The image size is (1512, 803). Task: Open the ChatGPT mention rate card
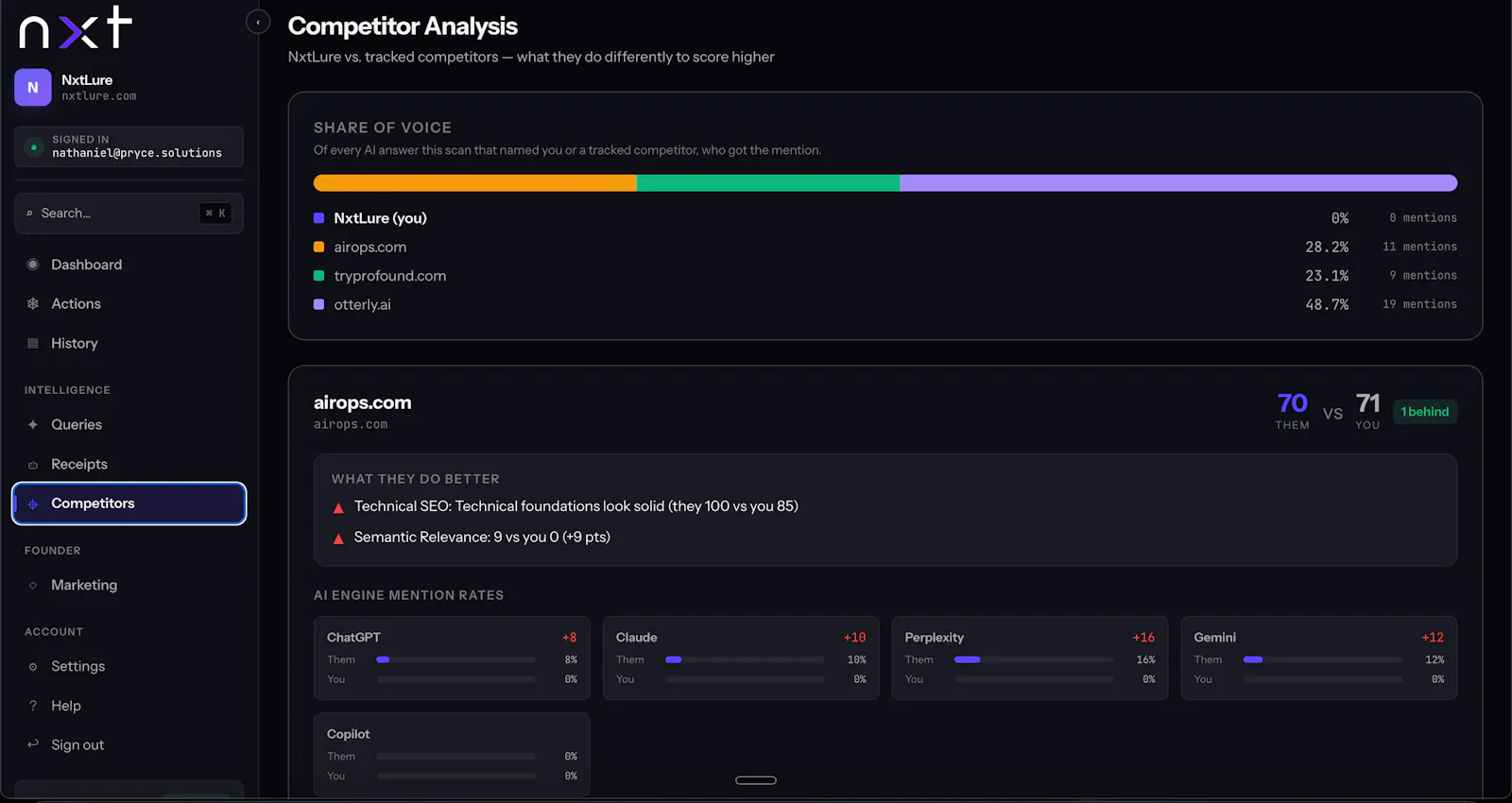[452, 658]
